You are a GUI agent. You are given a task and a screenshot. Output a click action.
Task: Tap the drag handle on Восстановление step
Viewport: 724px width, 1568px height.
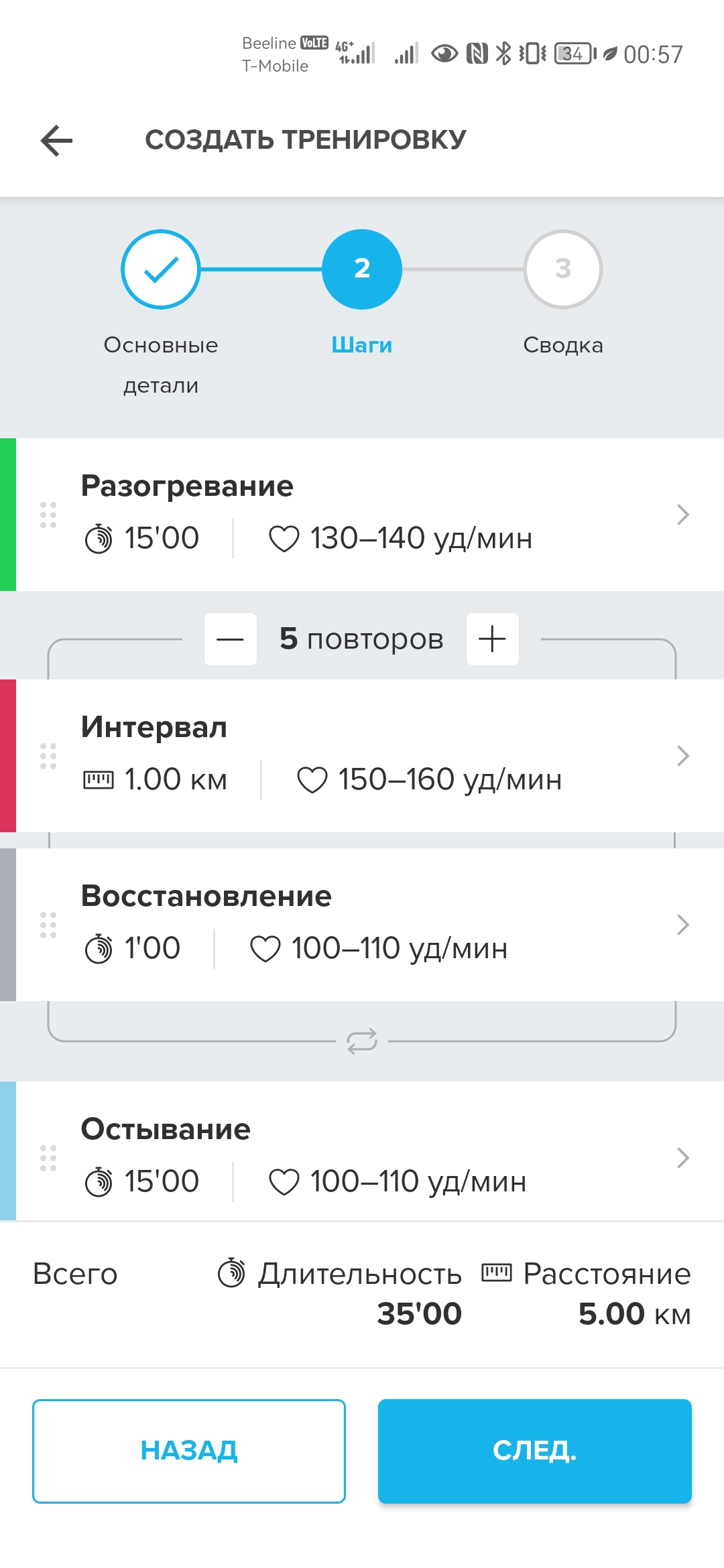pyautogui.click(x=48, y=925)
